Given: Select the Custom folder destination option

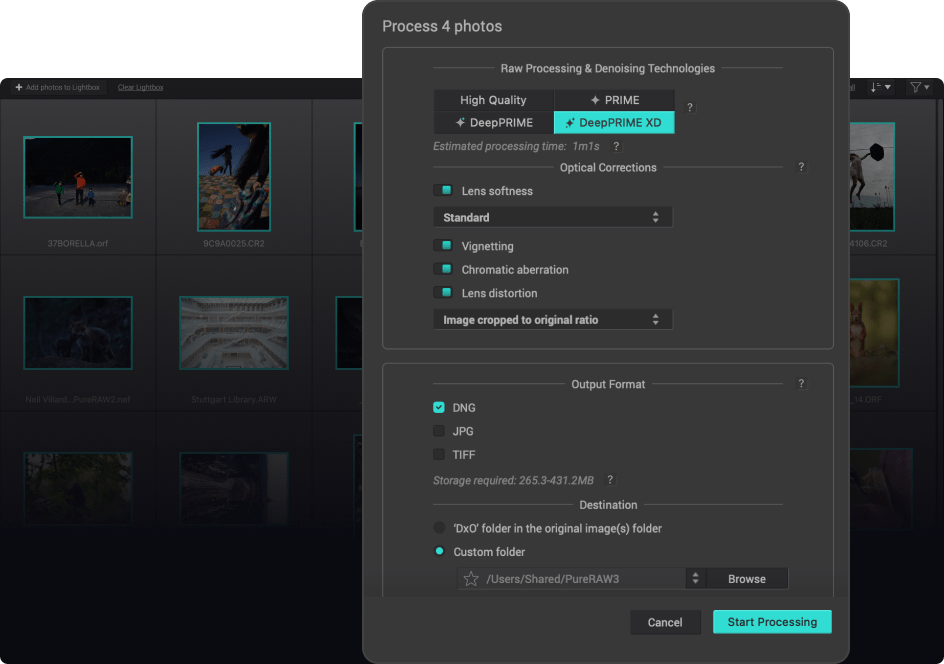Looking at the screenshot, I should point(439,551).
